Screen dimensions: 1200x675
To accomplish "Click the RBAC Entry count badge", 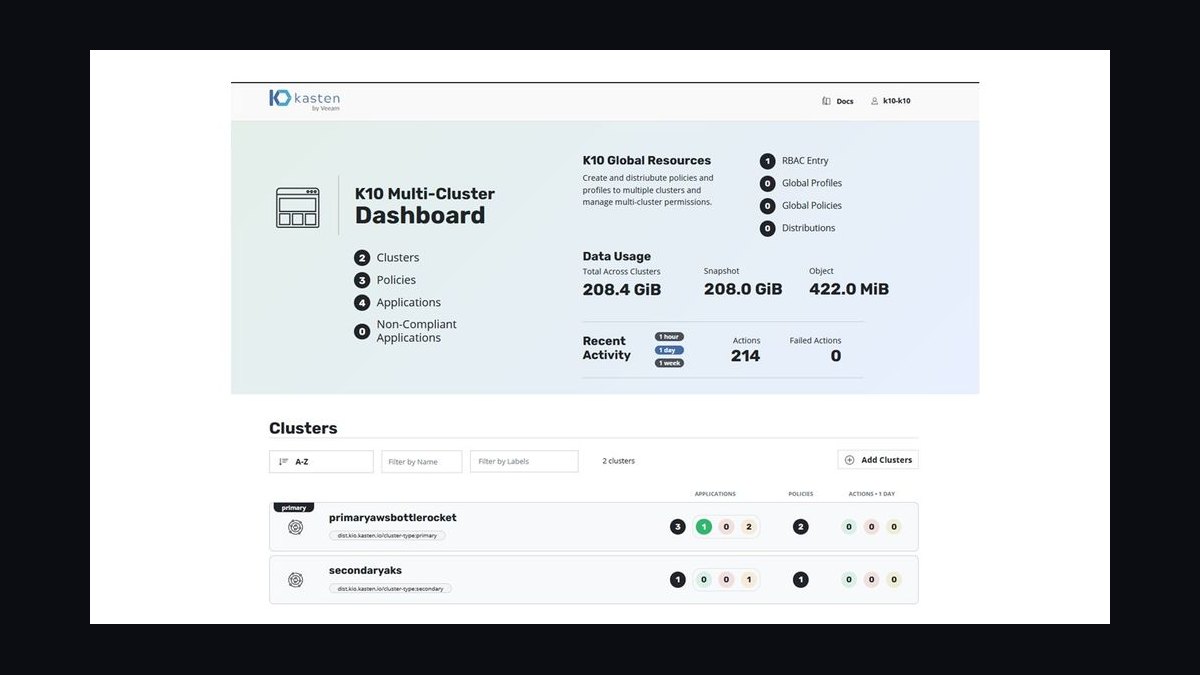I will pyautogui.click(x=768, y=161).
